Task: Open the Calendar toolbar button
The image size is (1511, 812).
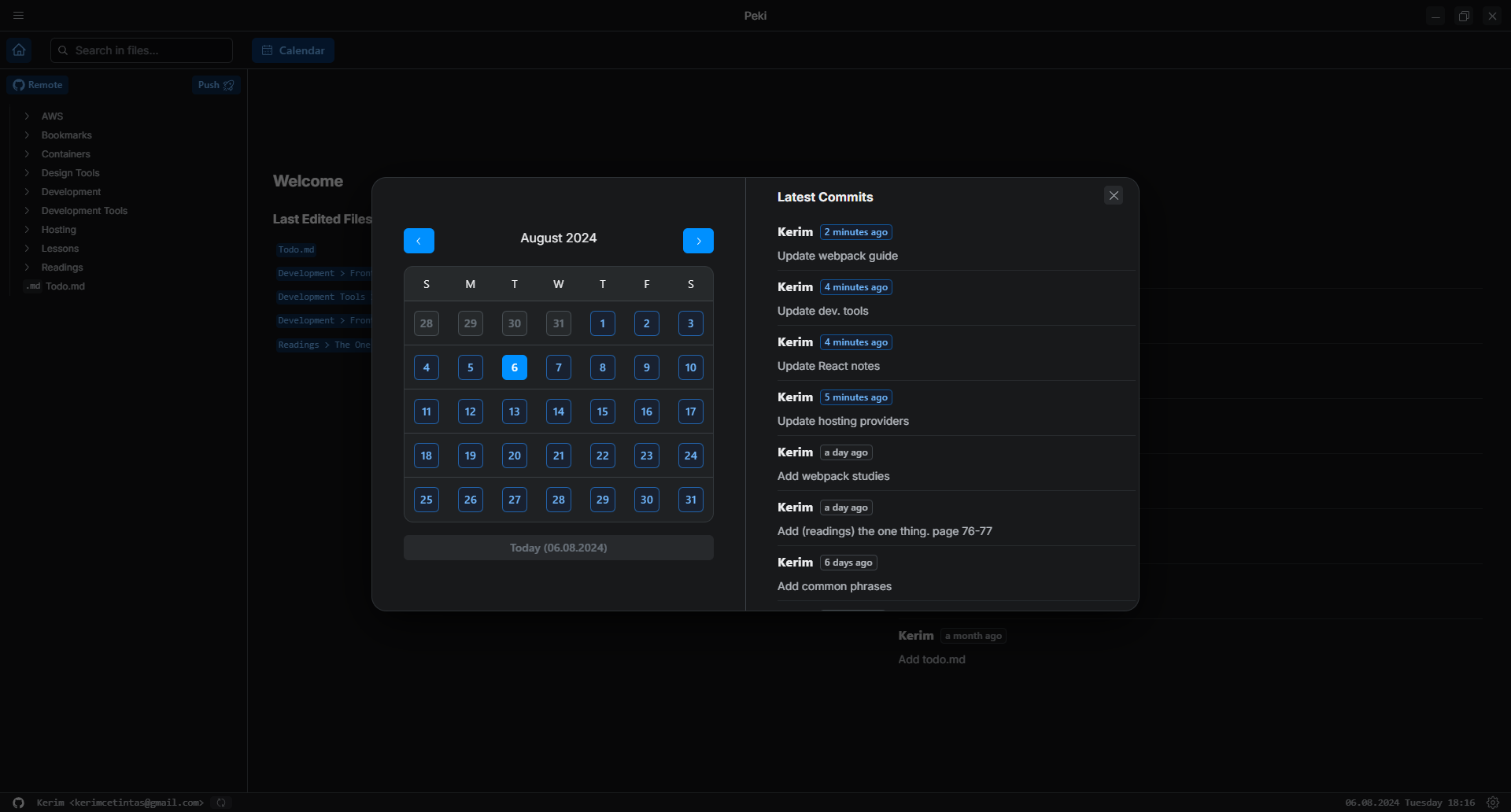Action: [x=293, y=50]
